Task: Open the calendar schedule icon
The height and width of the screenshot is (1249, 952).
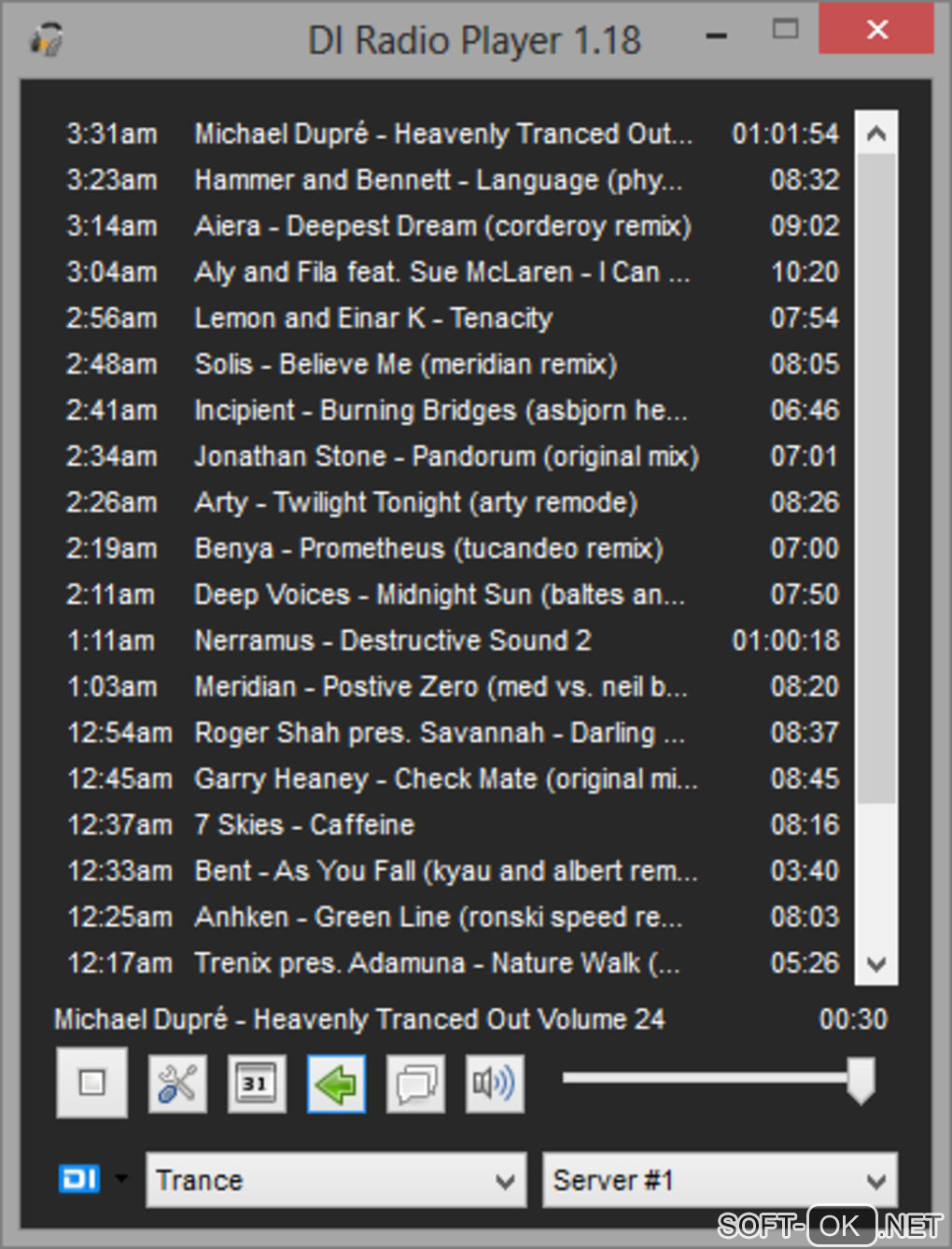Action: (x=257, y=1084)
